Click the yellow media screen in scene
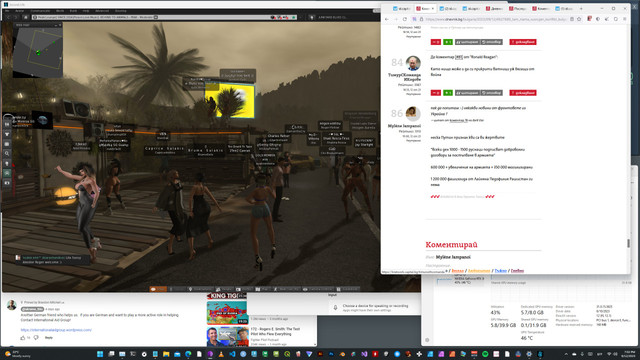640x360 pixels. tap(230, 101)
